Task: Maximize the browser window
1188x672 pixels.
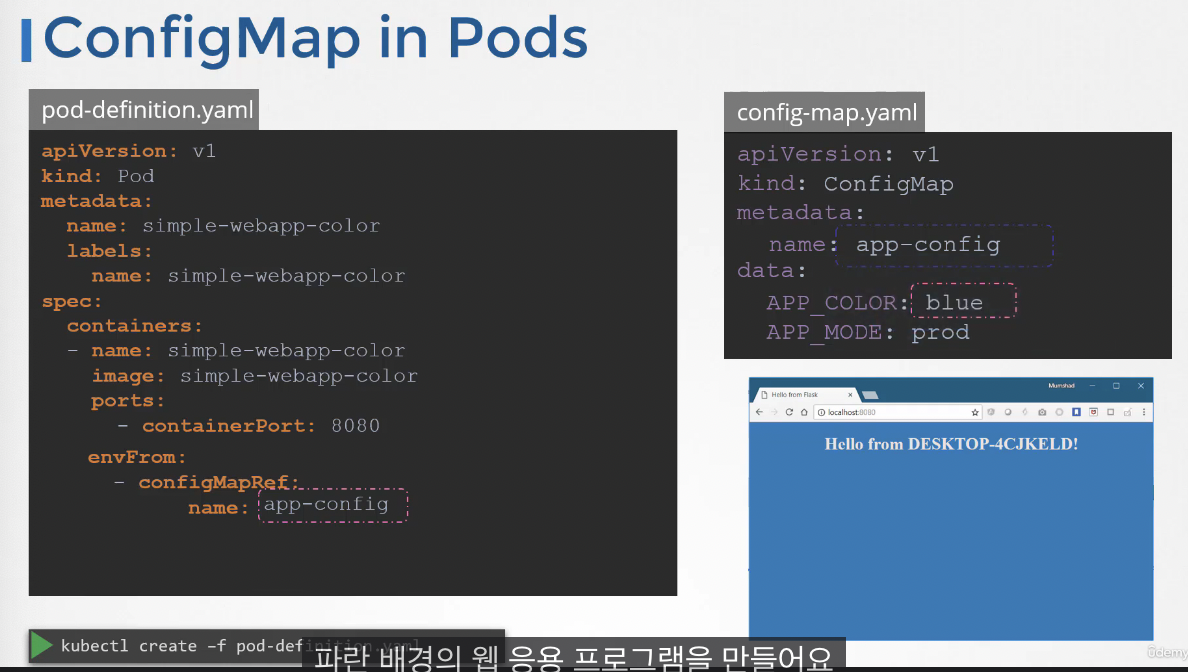Action: (1116, 386)
